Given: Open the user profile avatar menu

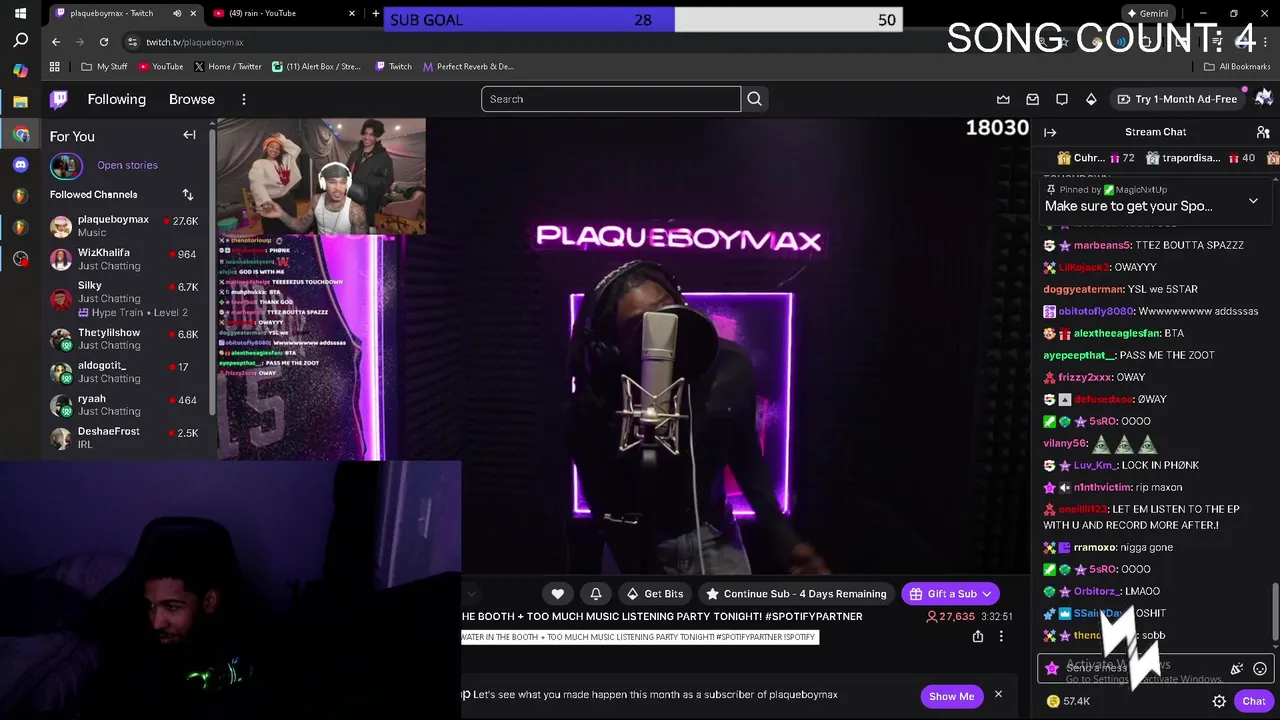Looking at the screenshot, I should pyautogui.click(x=1264, y=98).
